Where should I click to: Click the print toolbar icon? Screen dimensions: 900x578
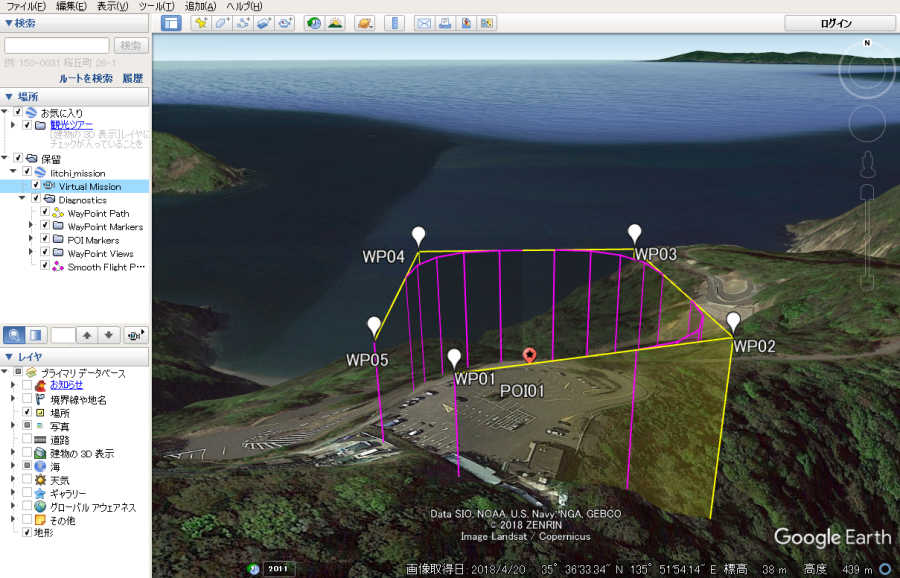(444, 23)
